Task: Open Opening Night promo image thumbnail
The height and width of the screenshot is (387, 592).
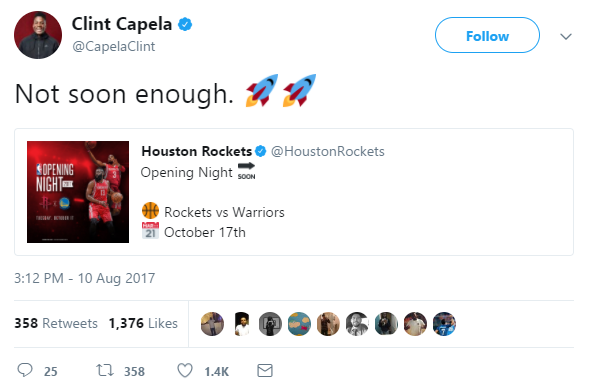Action: point(78,192)
